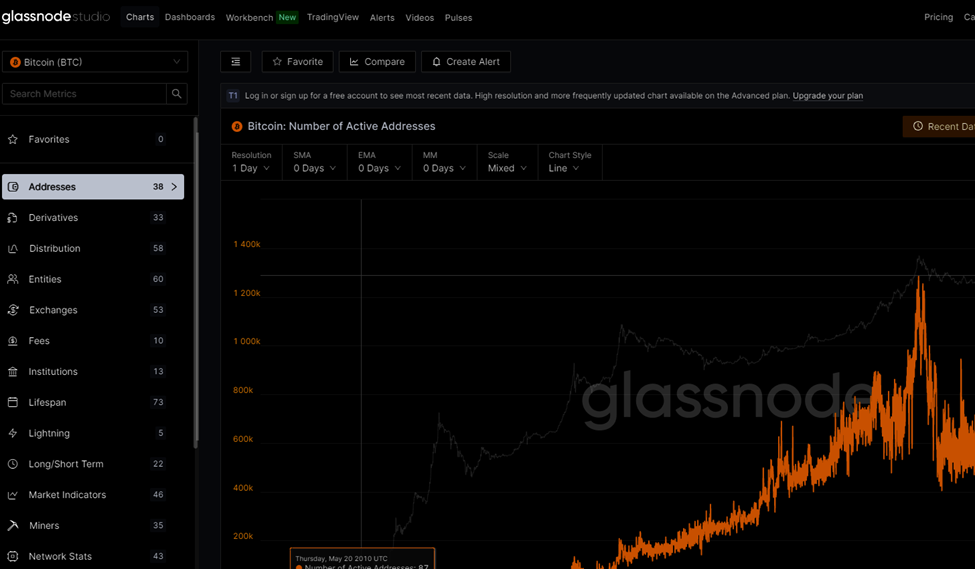Viewport: 975px width, 569px height.
Task: Click the search magnifier icon
Action: tap(177, 94)
